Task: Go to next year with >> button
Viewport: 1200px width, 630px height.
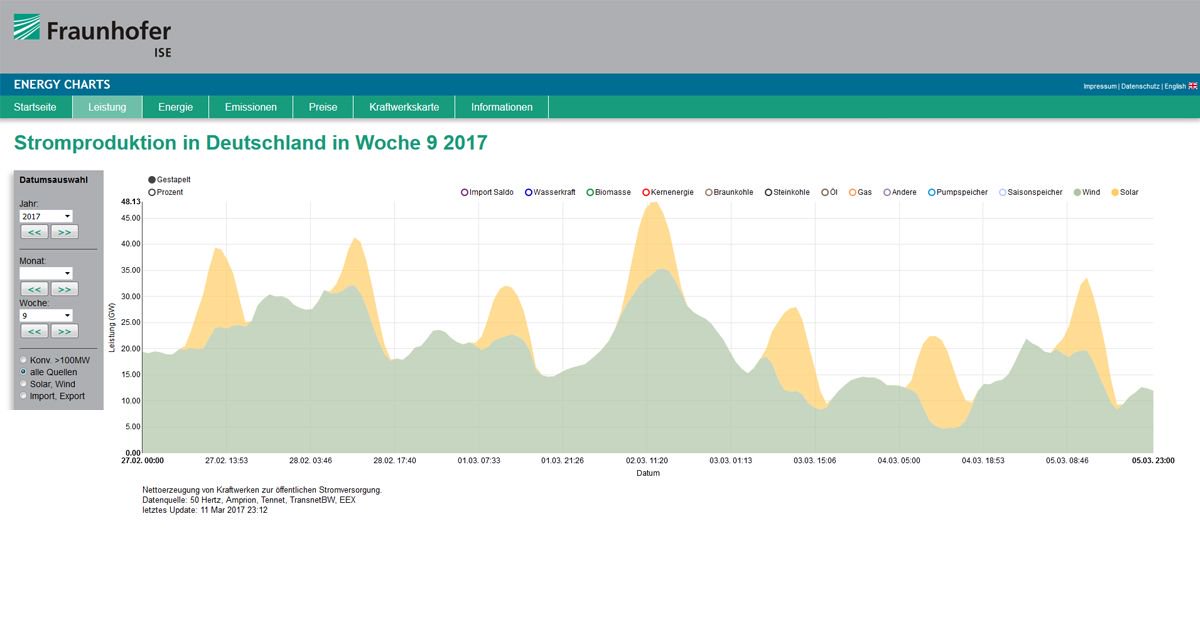Action: pos(64,232)
